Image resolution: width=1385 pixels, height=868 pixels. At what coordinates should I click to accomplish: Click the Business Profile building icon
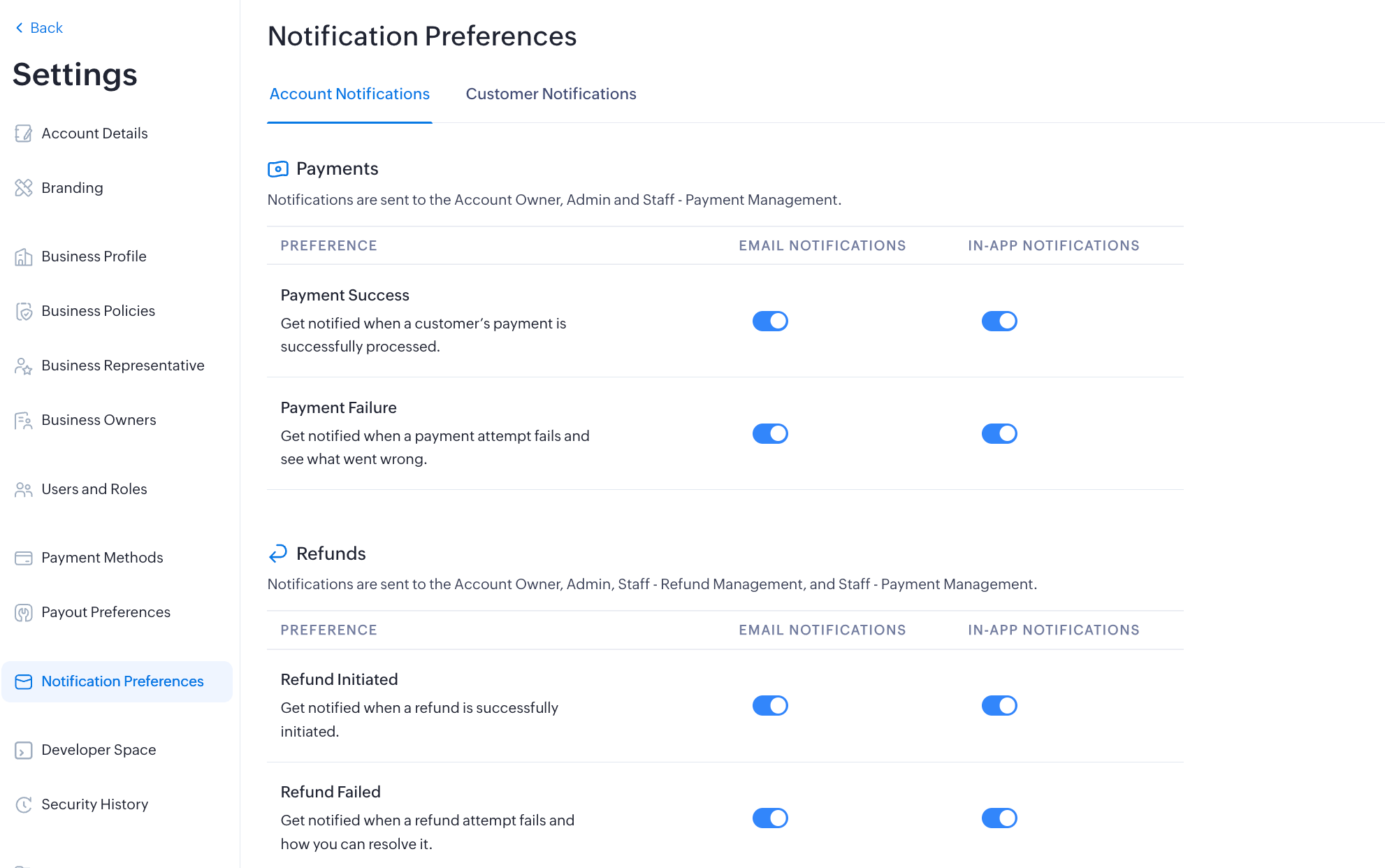point(24,256)
